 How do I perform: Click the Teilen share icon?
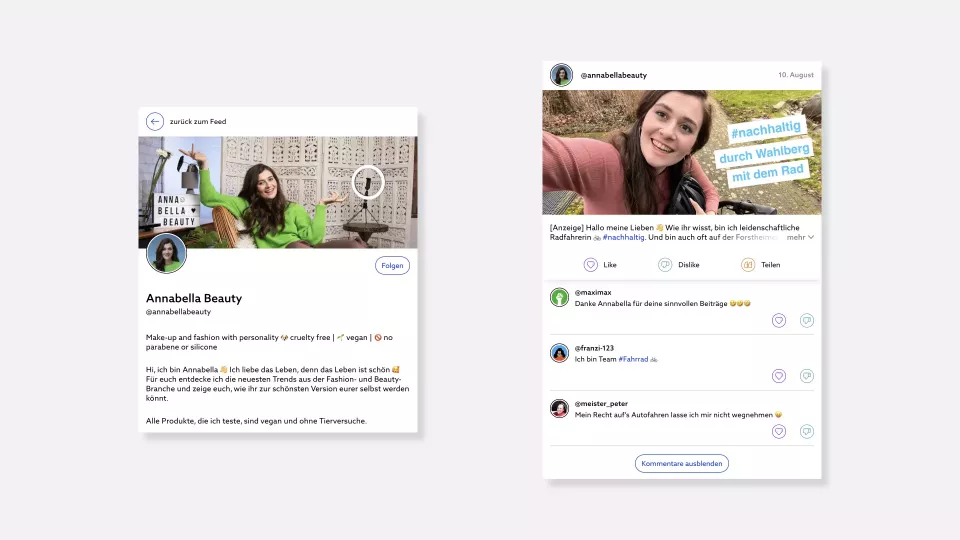[x=748, y=265]
